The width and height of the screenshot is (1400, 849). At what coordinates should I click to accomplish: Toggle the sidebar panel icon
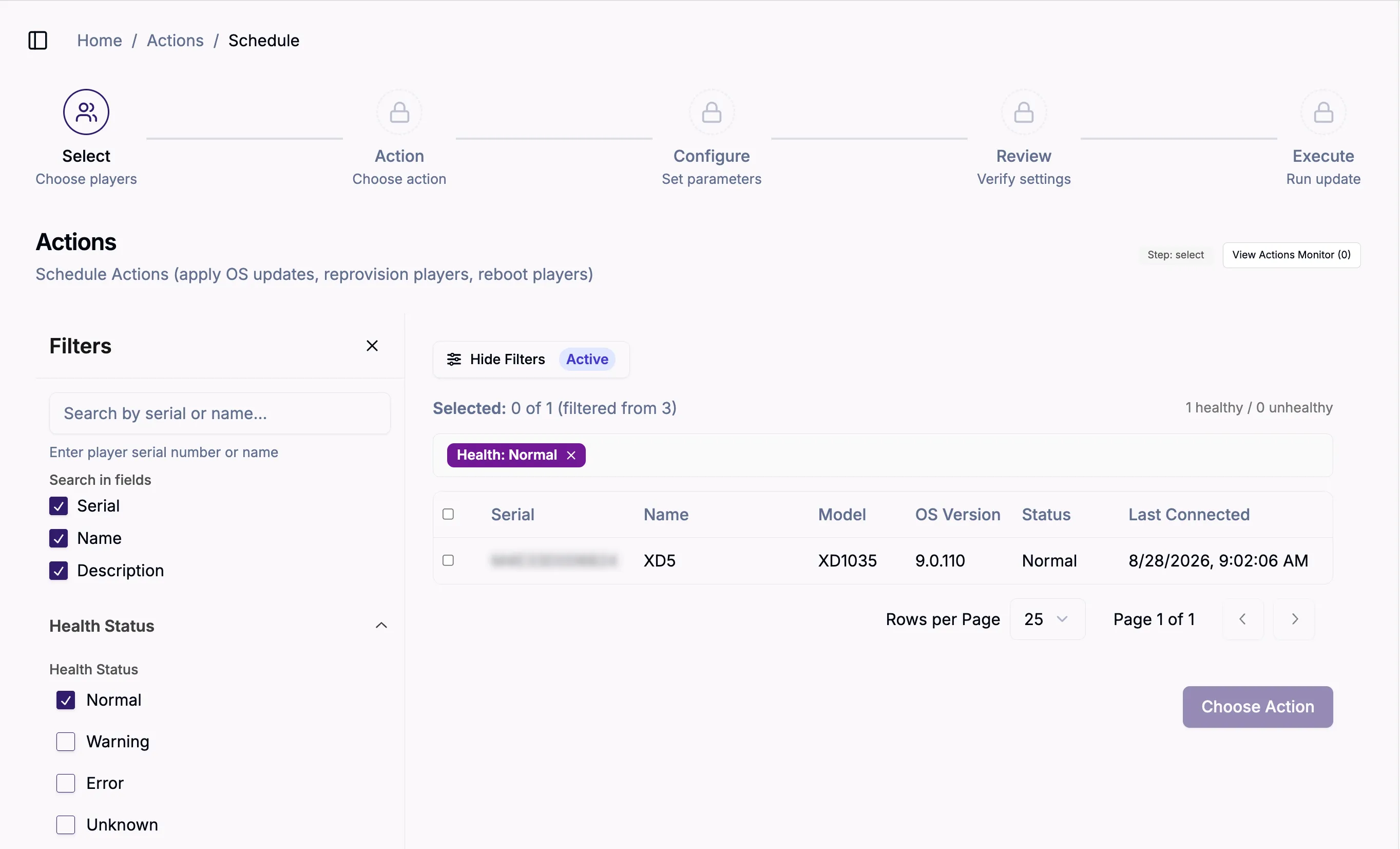point(37,41)
